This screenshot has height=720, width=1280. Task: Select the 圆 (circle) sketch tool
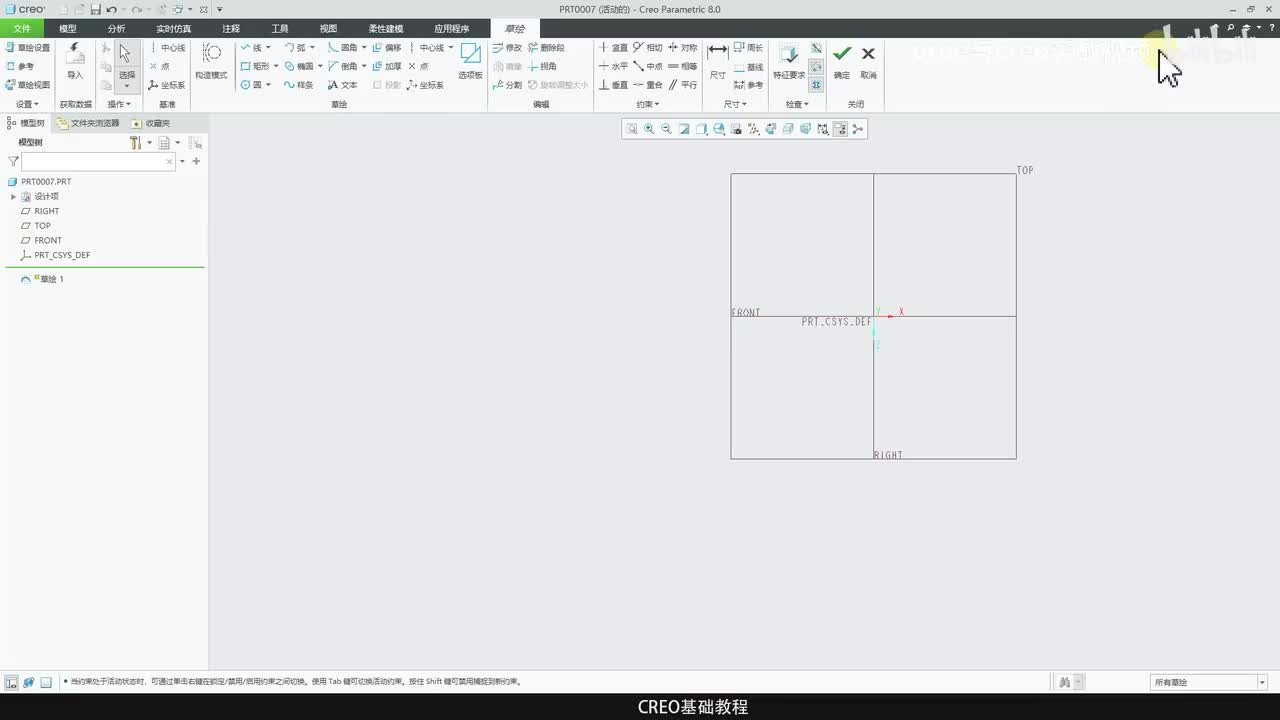(251, 85)
